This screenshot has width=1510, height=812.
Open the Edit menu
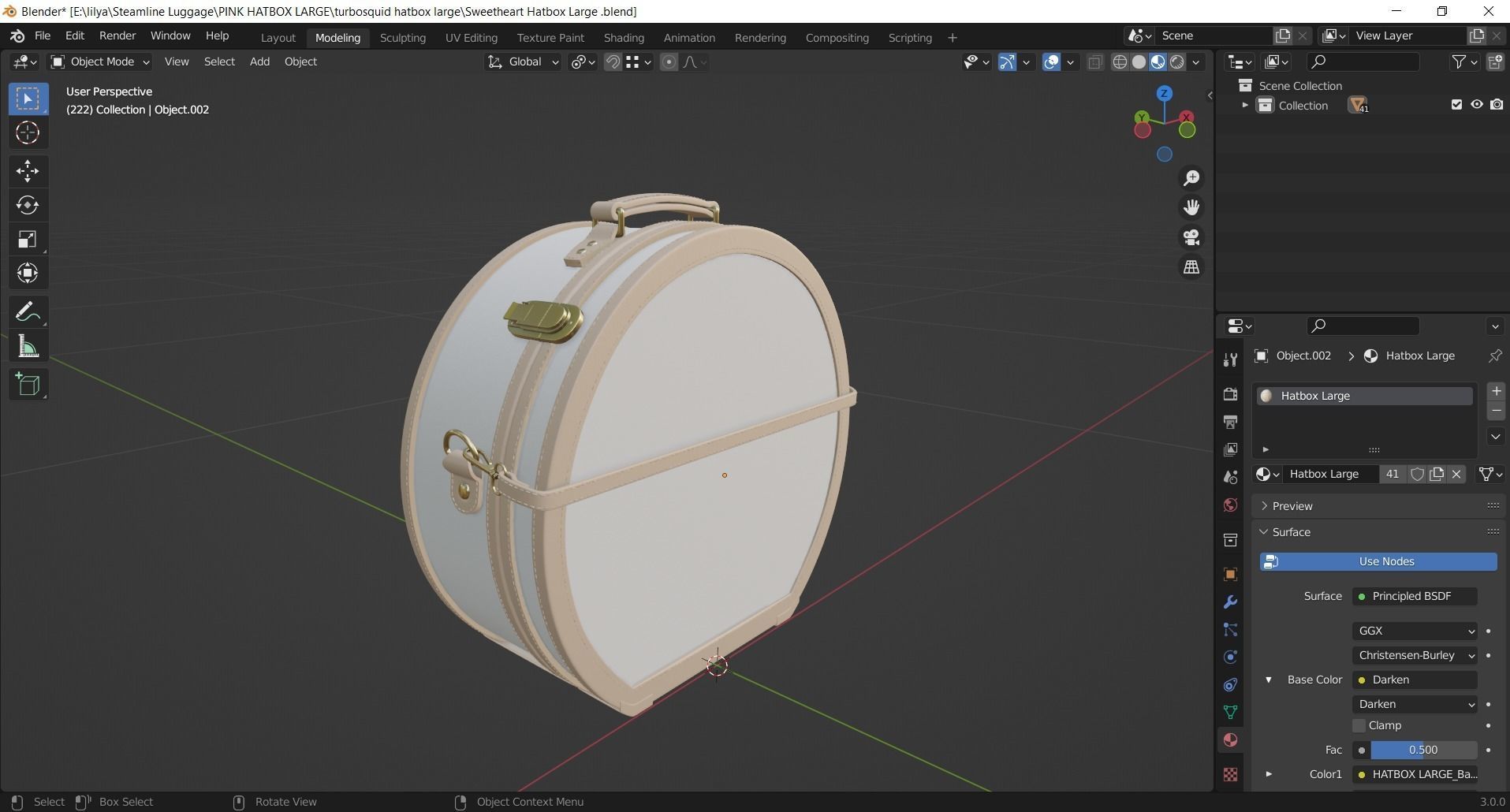pos(75,35)
